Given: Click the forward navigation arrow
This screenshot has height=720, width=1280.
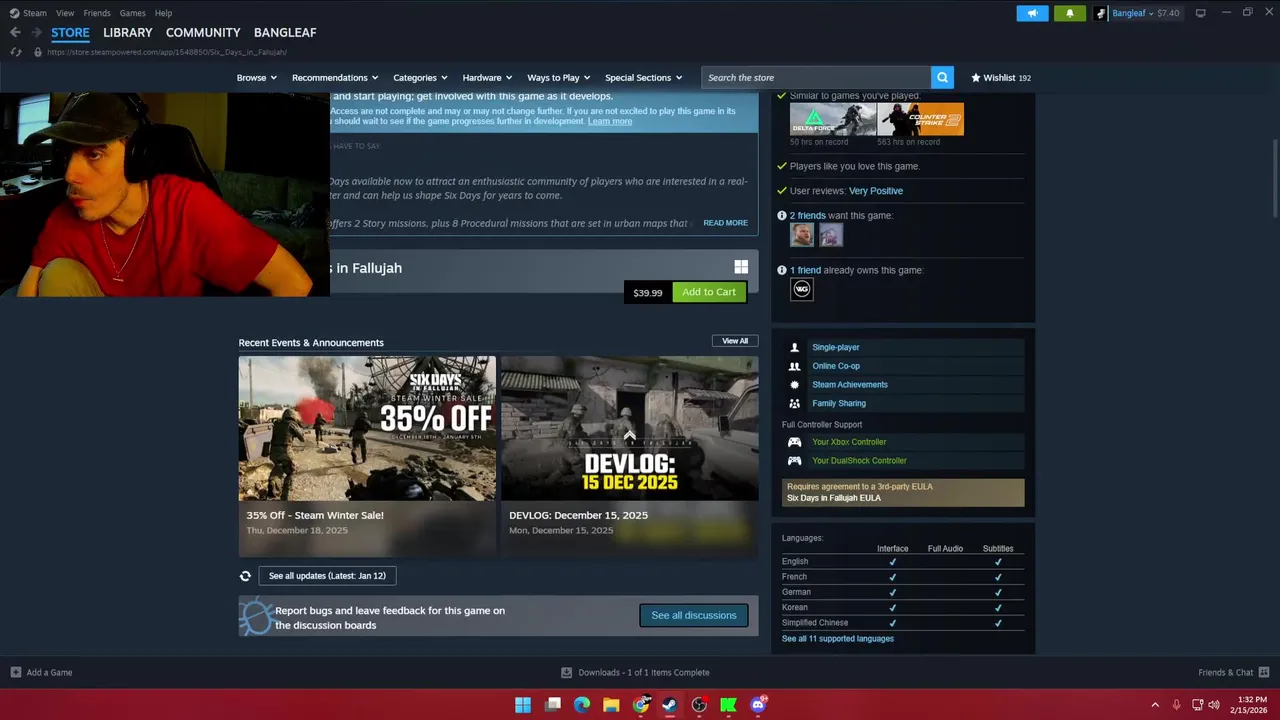Looking at the screenshot, I should [x=37, y=32].
